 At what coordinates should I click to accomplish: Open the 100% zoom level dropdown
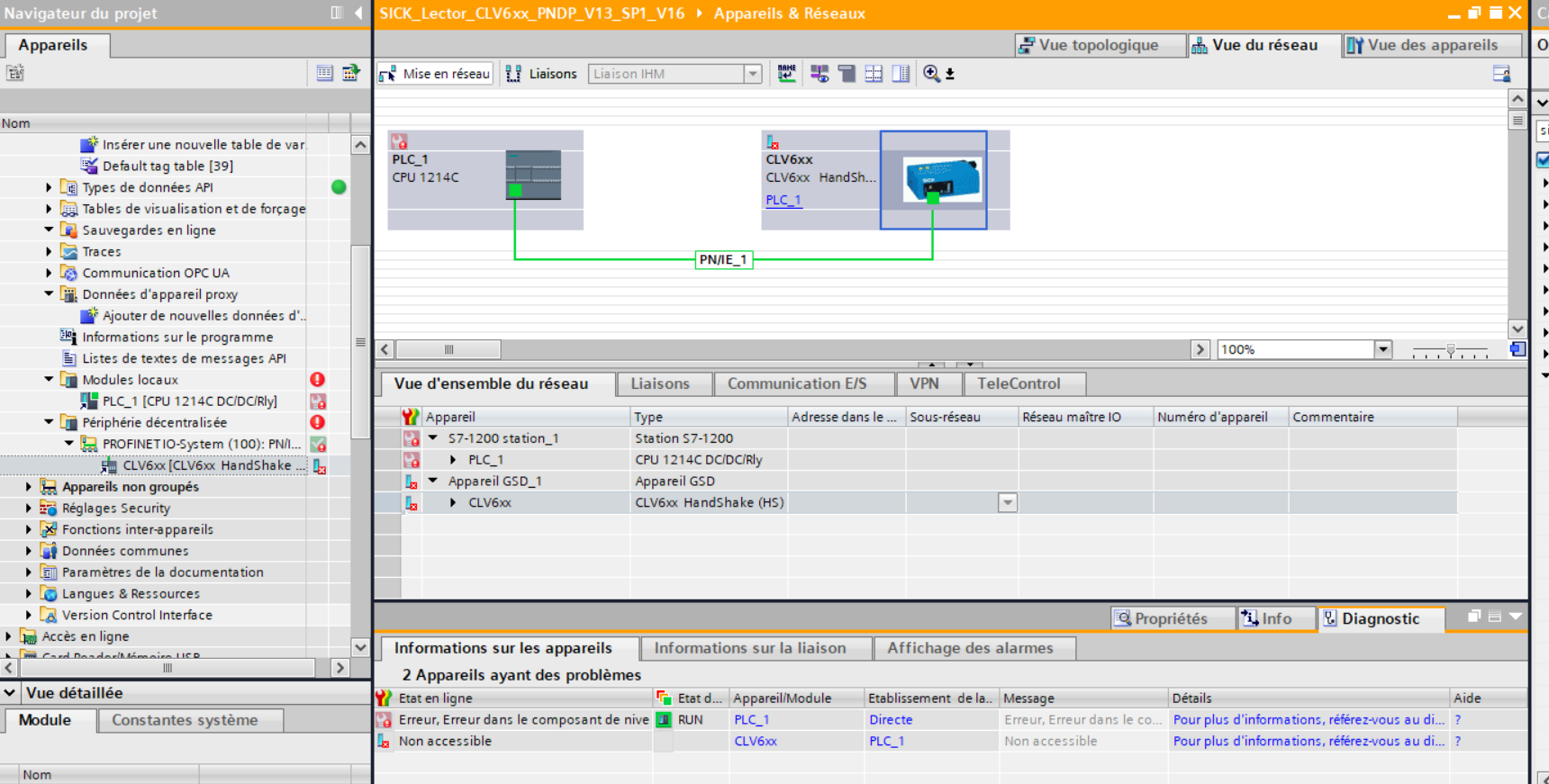1383,349
